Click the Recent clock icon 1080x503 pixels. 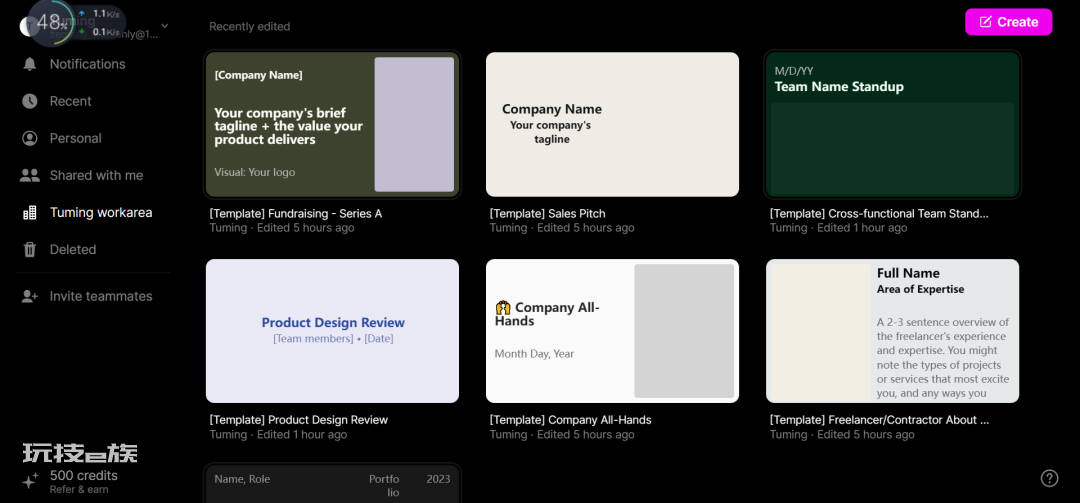pyautogui.click(x=30, y=101)
